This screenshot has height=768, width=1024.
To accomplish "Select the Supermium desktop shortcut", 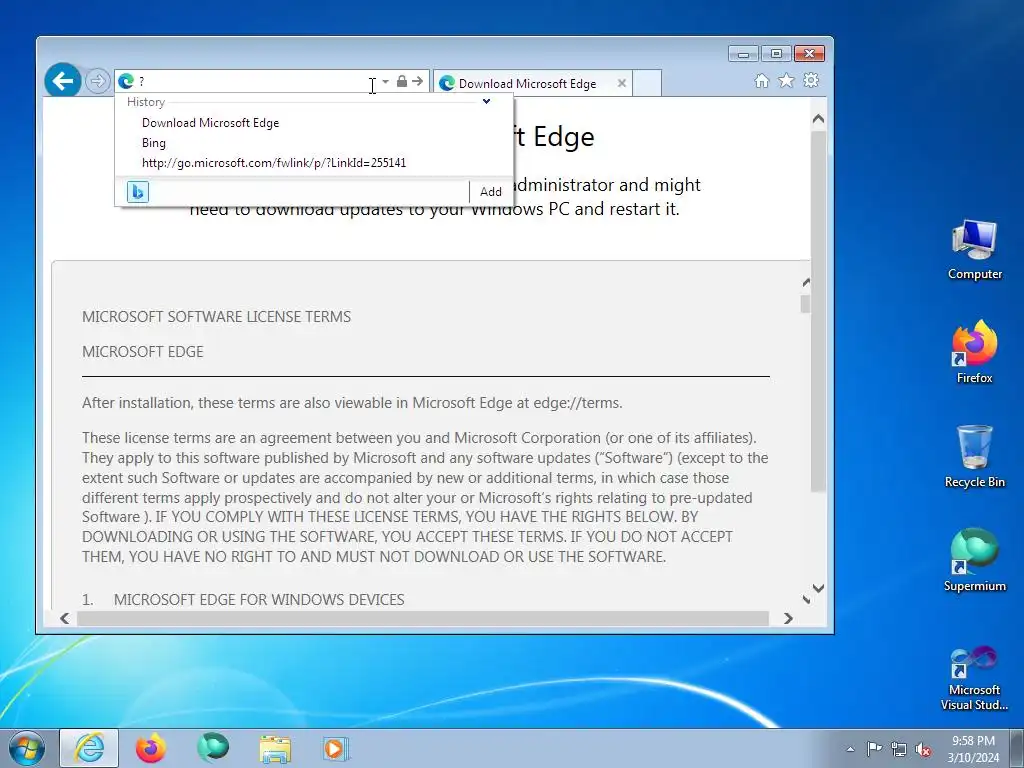I will click(974, 560).
